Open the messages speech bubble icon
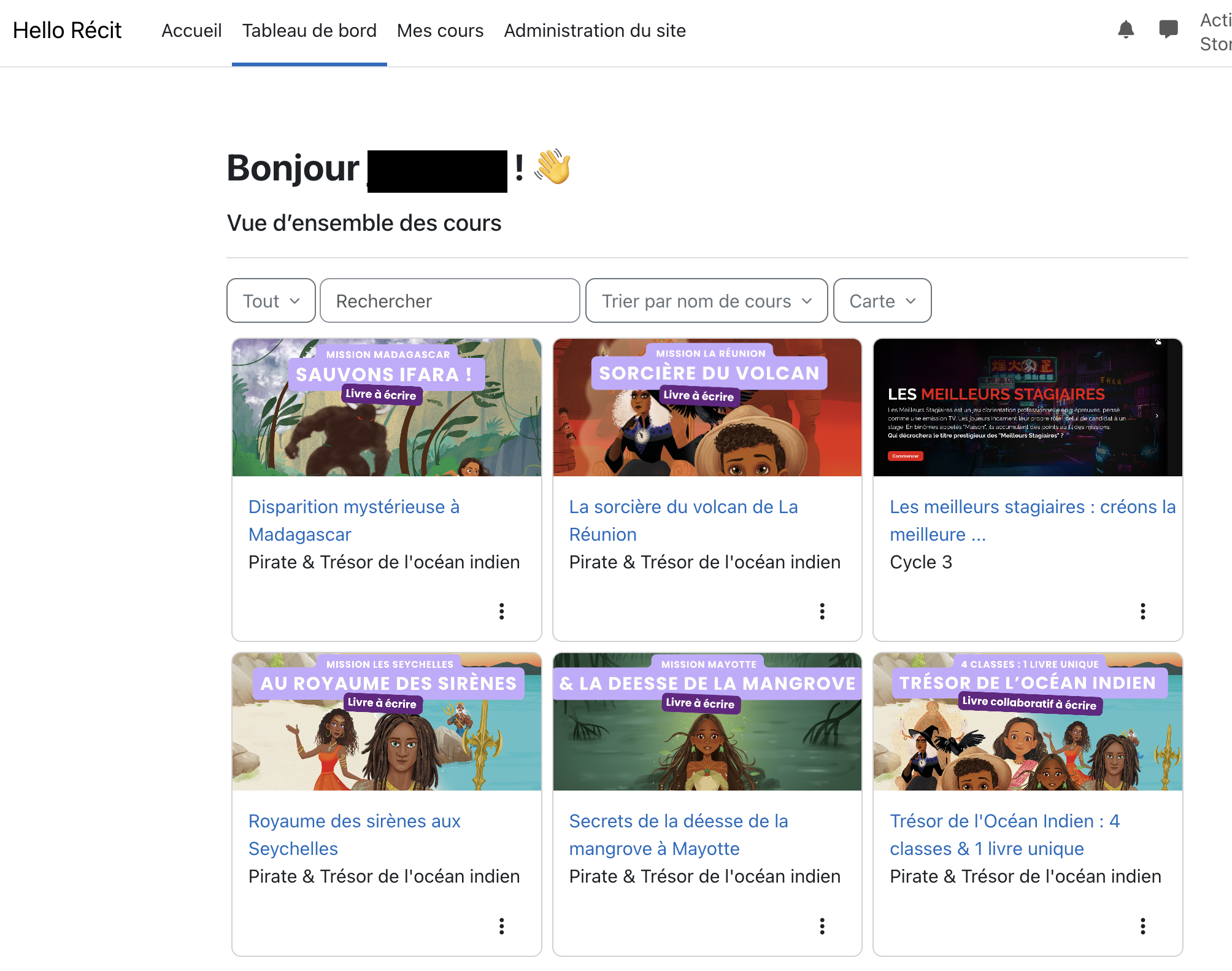The height and width of the screenshot is (971, 1232). [1168, 29]
